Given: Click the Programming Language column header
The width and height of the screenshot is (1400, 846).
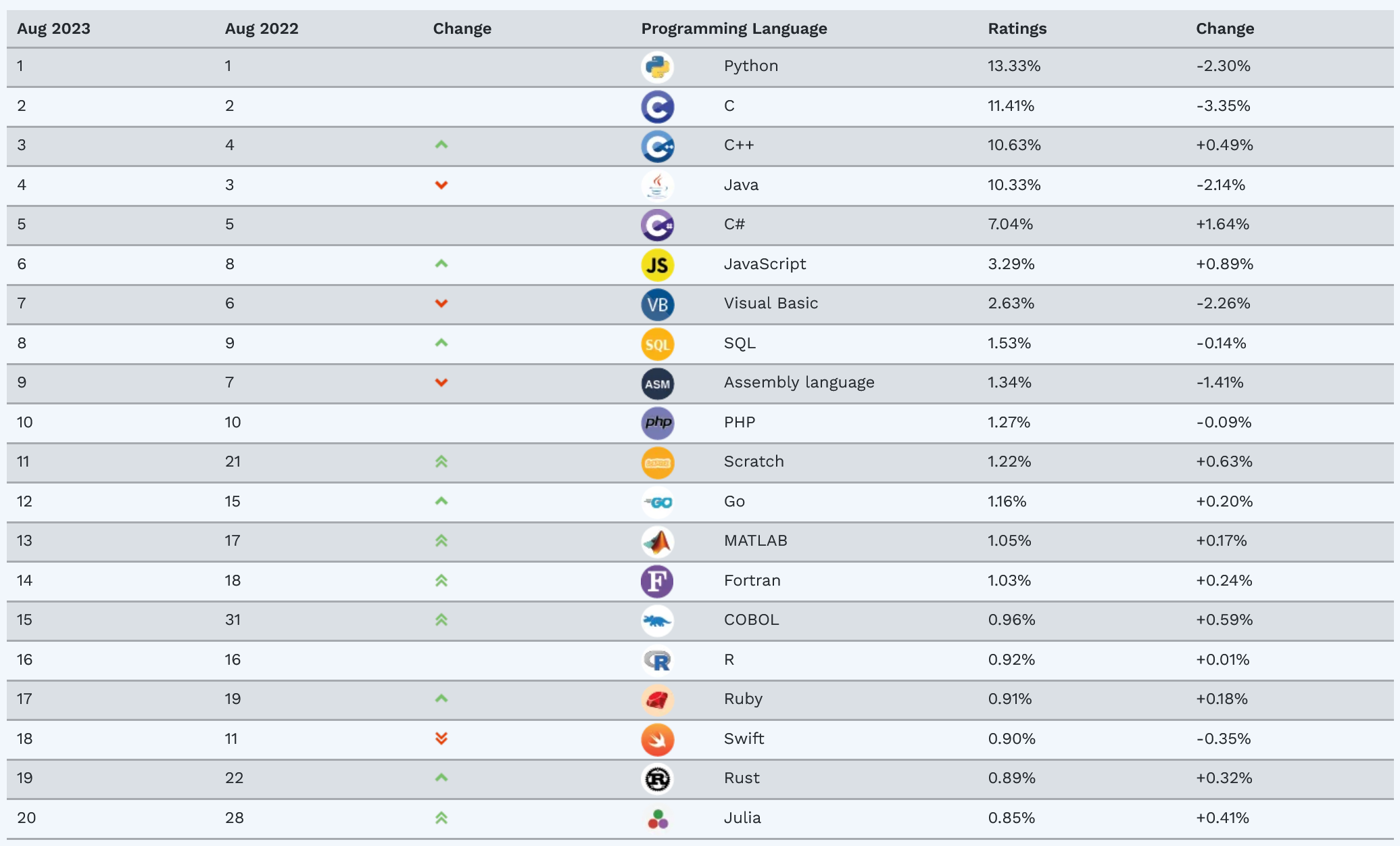Looking at the screenshot, I should [x=734, y=28].
